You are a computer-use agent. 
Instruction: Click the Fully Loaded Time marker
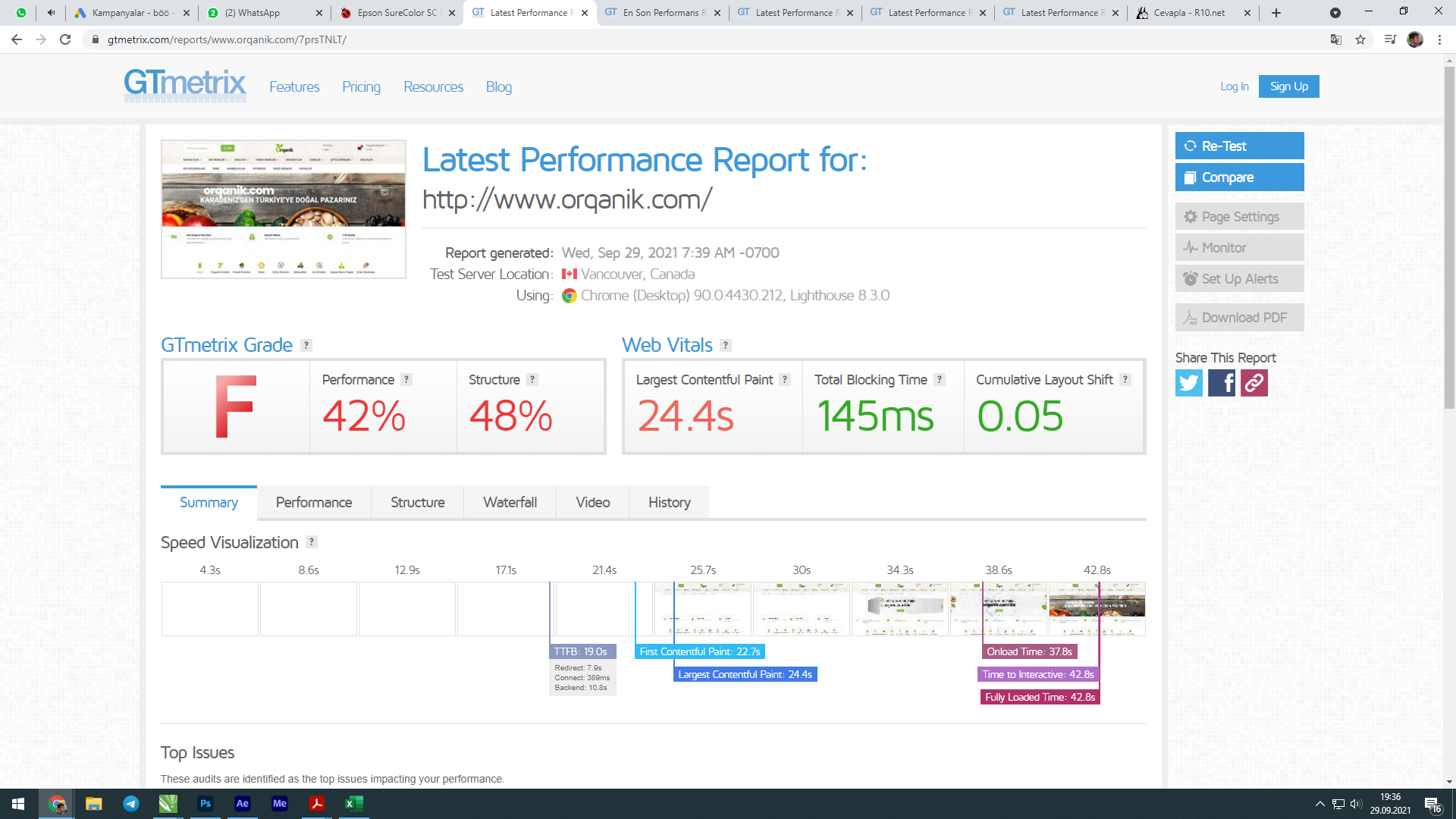1040,697
